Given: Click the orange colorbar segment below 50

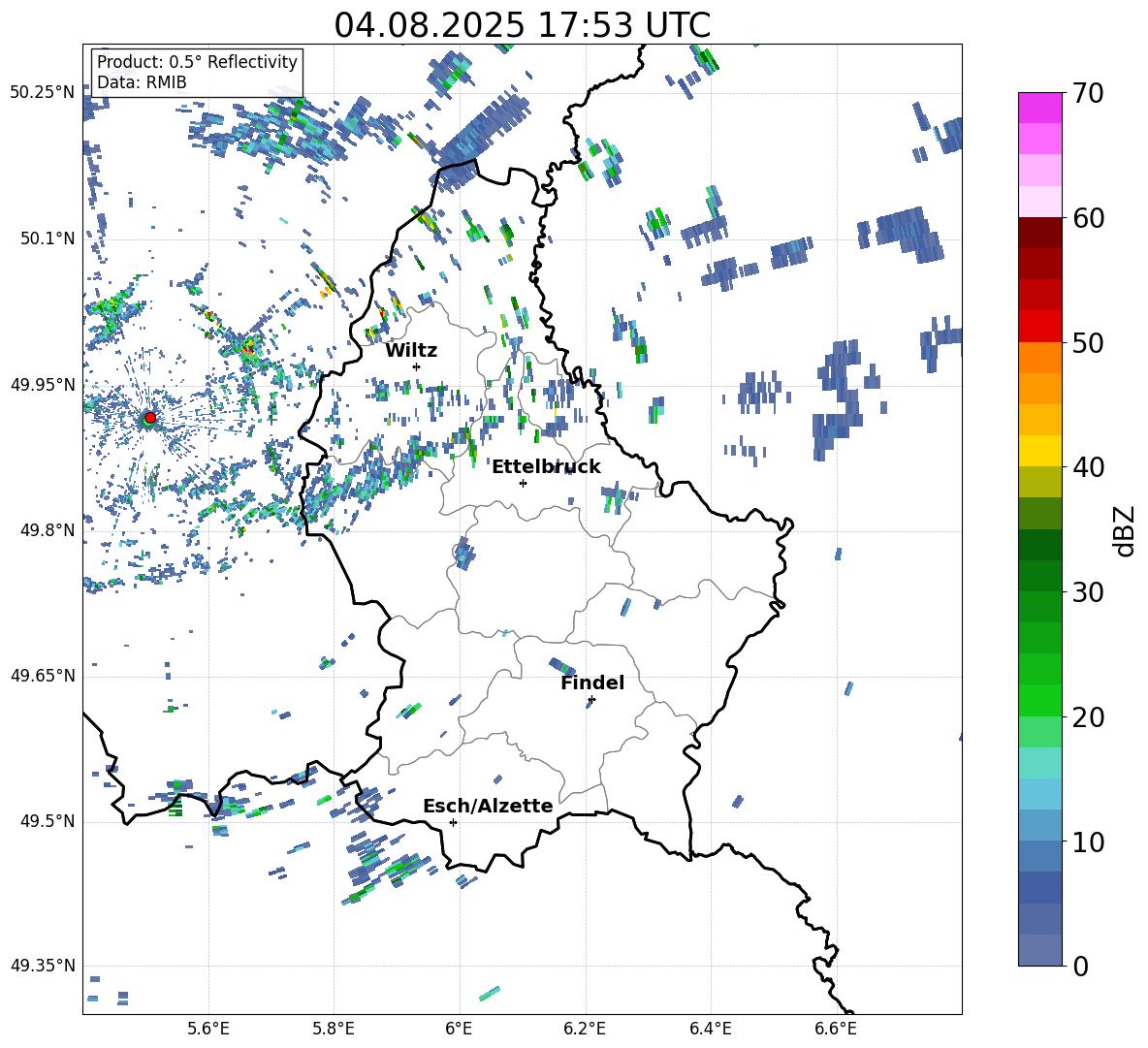Looking at the screenshot, I should [x=1040, y=357].
